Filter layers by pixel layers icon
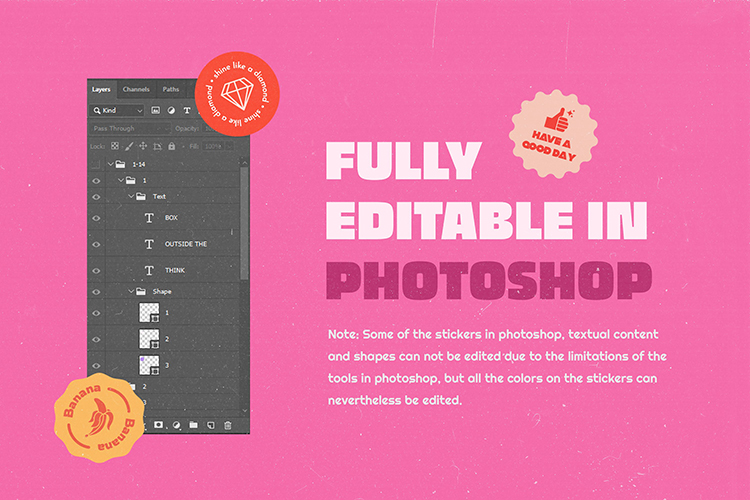Viewport: 750px width, 500px height. (x=155, y=111)
